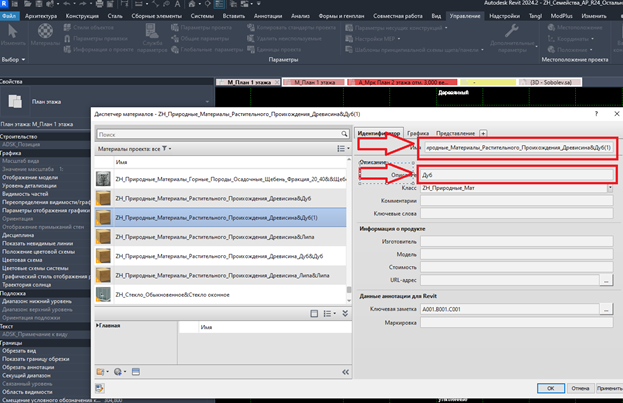Open the Дополнительные параметры wrench tool
The height and width of the screenshot is (403, 623).
[512, 38]
